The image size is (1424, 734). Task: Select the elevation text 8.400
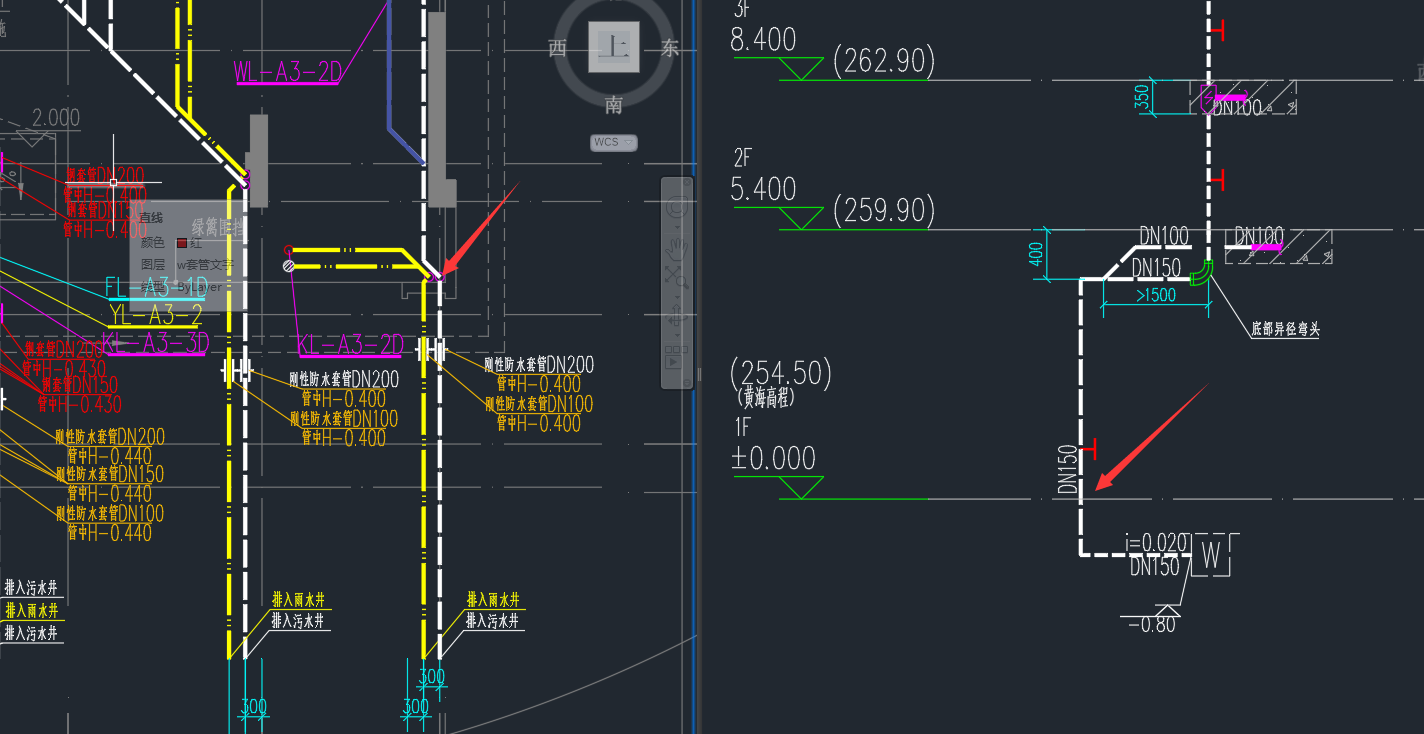click(x=764, y=40)
